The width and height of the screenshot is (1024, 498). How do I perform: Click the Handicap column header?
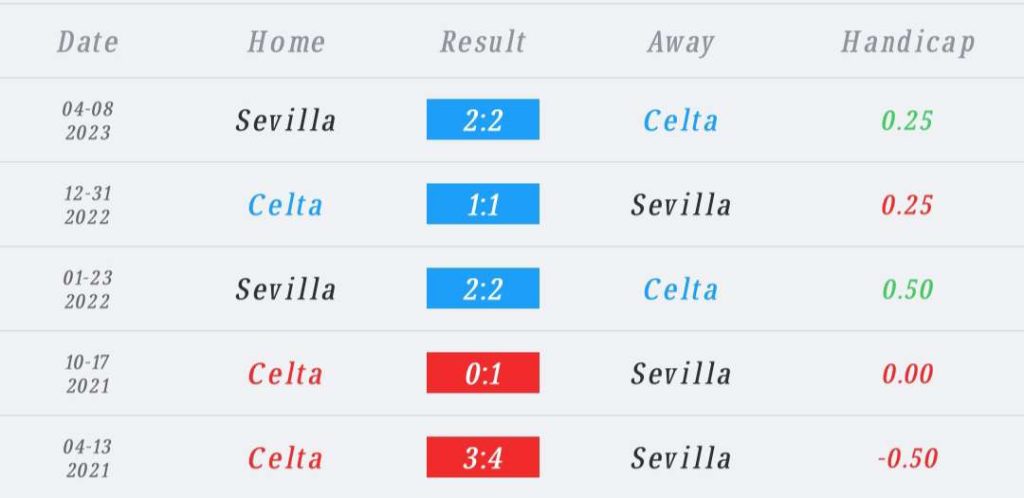pyautogui.click(x=908, y=44)
